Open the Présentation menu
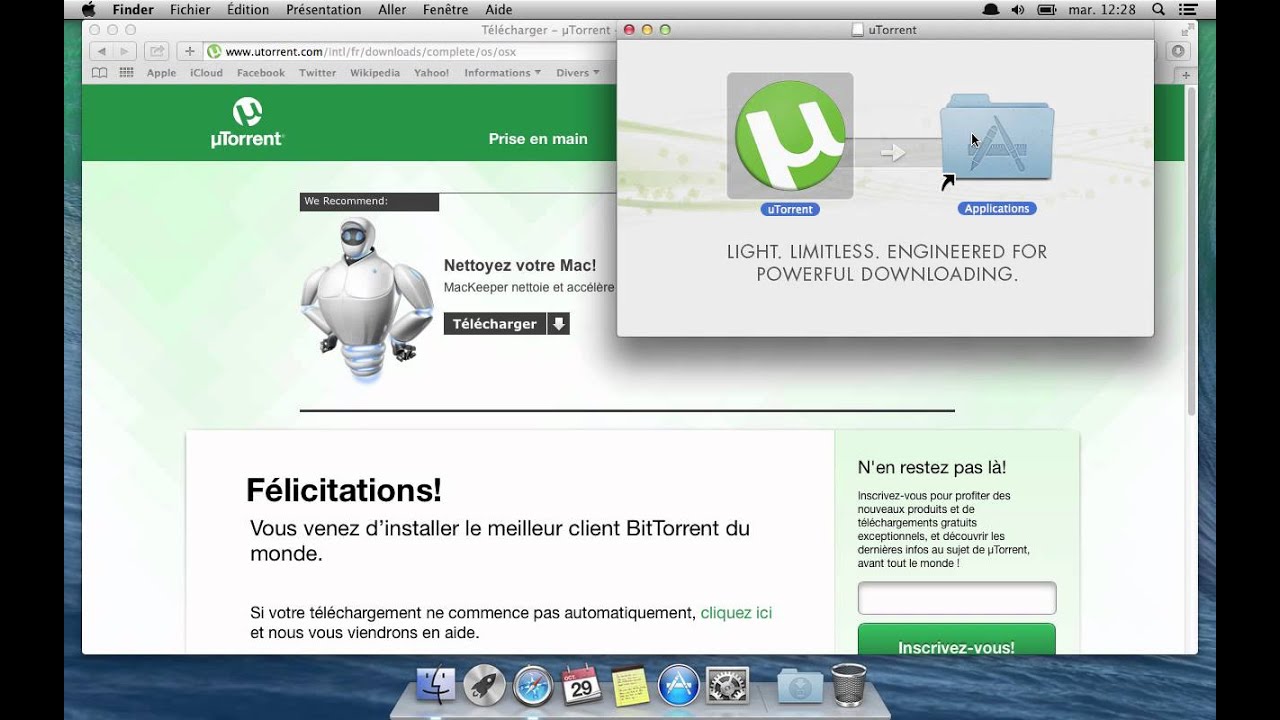Screen dimensions: 1280x720 pos(324,10)
